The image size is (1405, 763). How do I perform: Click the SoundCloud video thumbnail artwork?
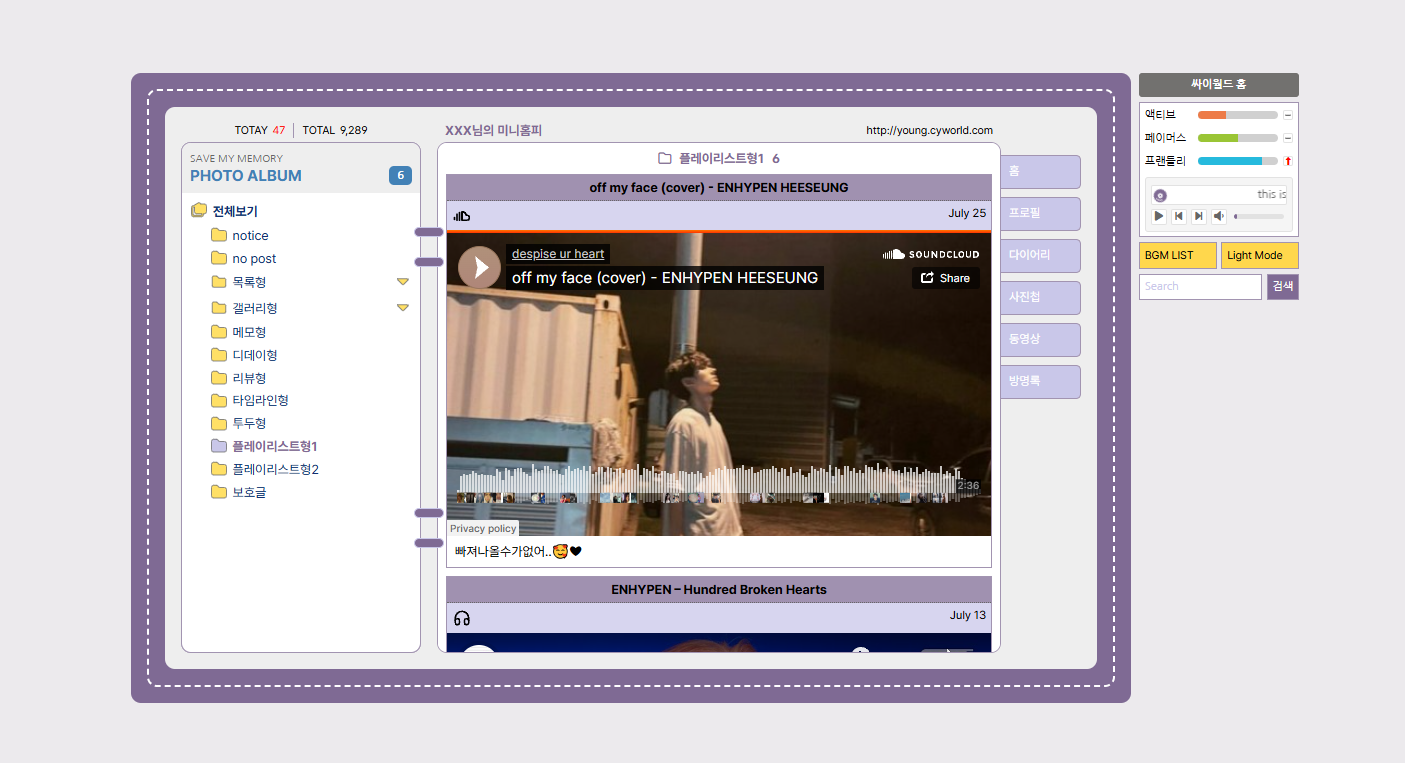pyautogui.click(x=719, y=385)
